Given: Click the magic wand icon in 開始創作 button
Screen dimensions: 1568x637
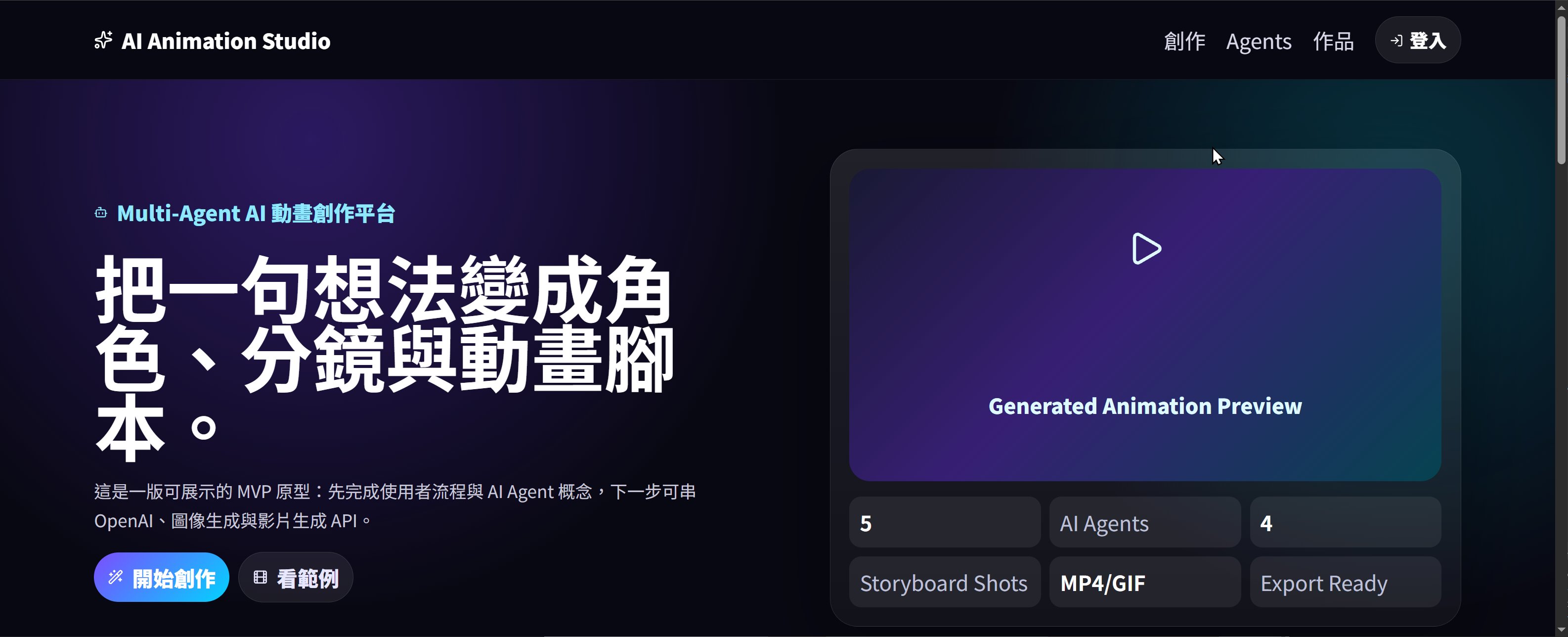Looking at the screenshot, I should pos(116,577).
